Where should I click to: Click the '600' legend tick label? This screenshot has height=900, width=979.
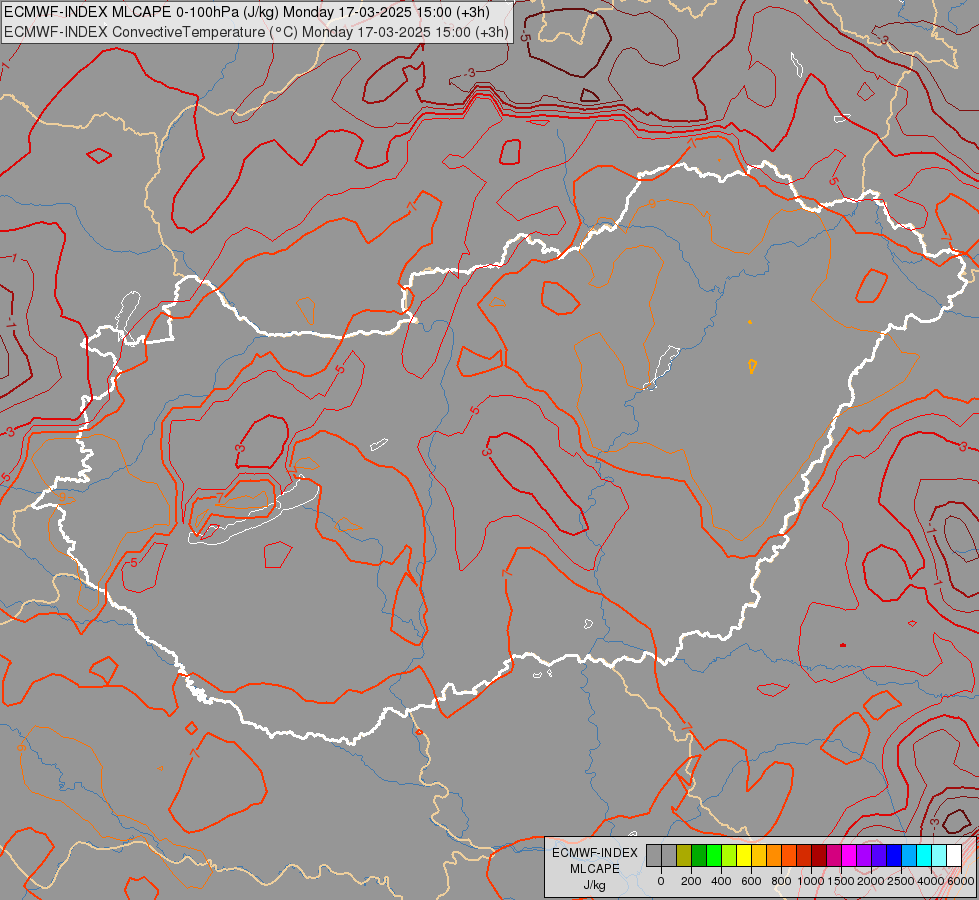click(x=751, y=881)
